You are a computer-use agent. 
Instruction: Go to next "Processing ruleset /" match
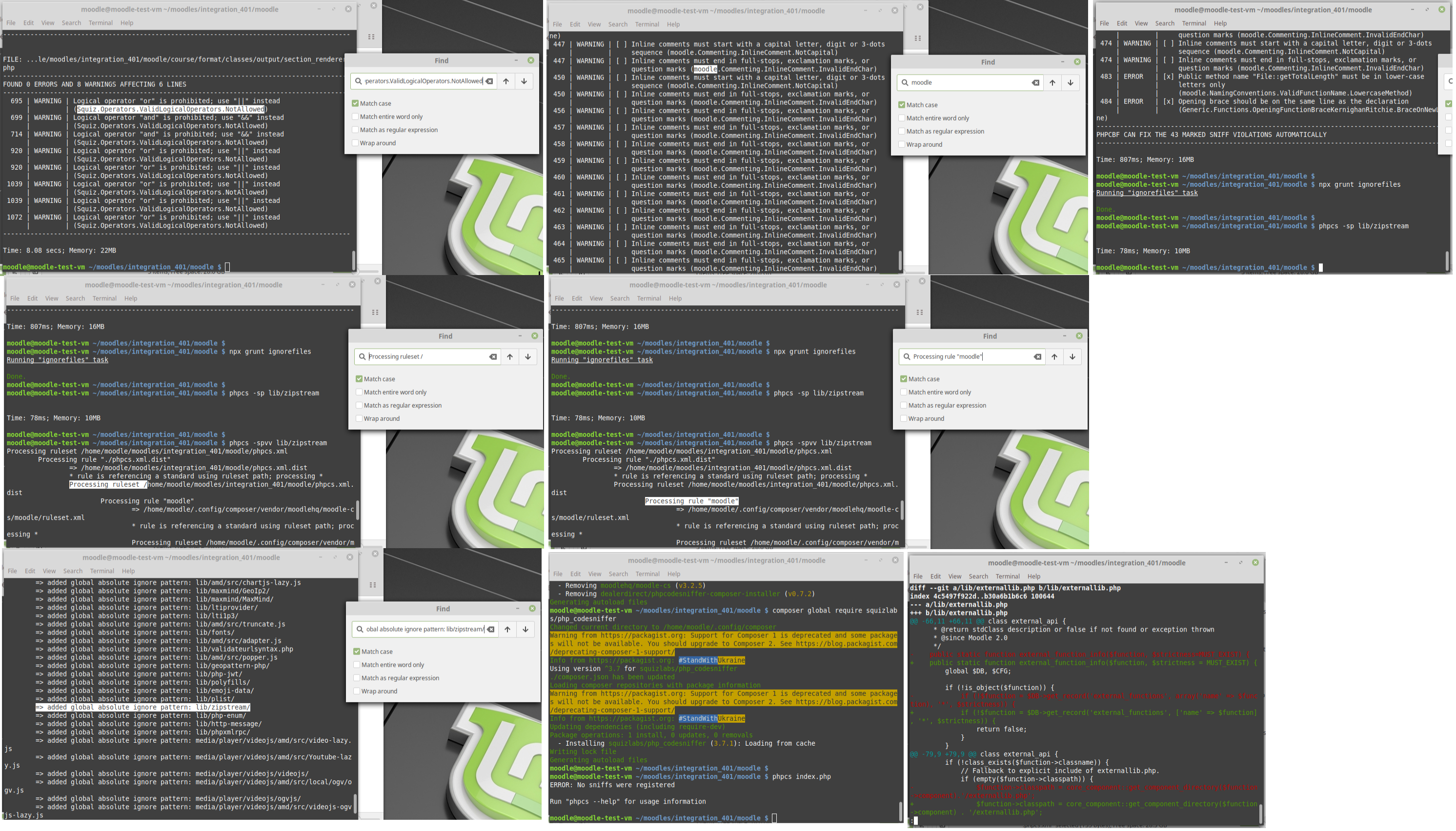pyautogui.click(x=528, y=356)
